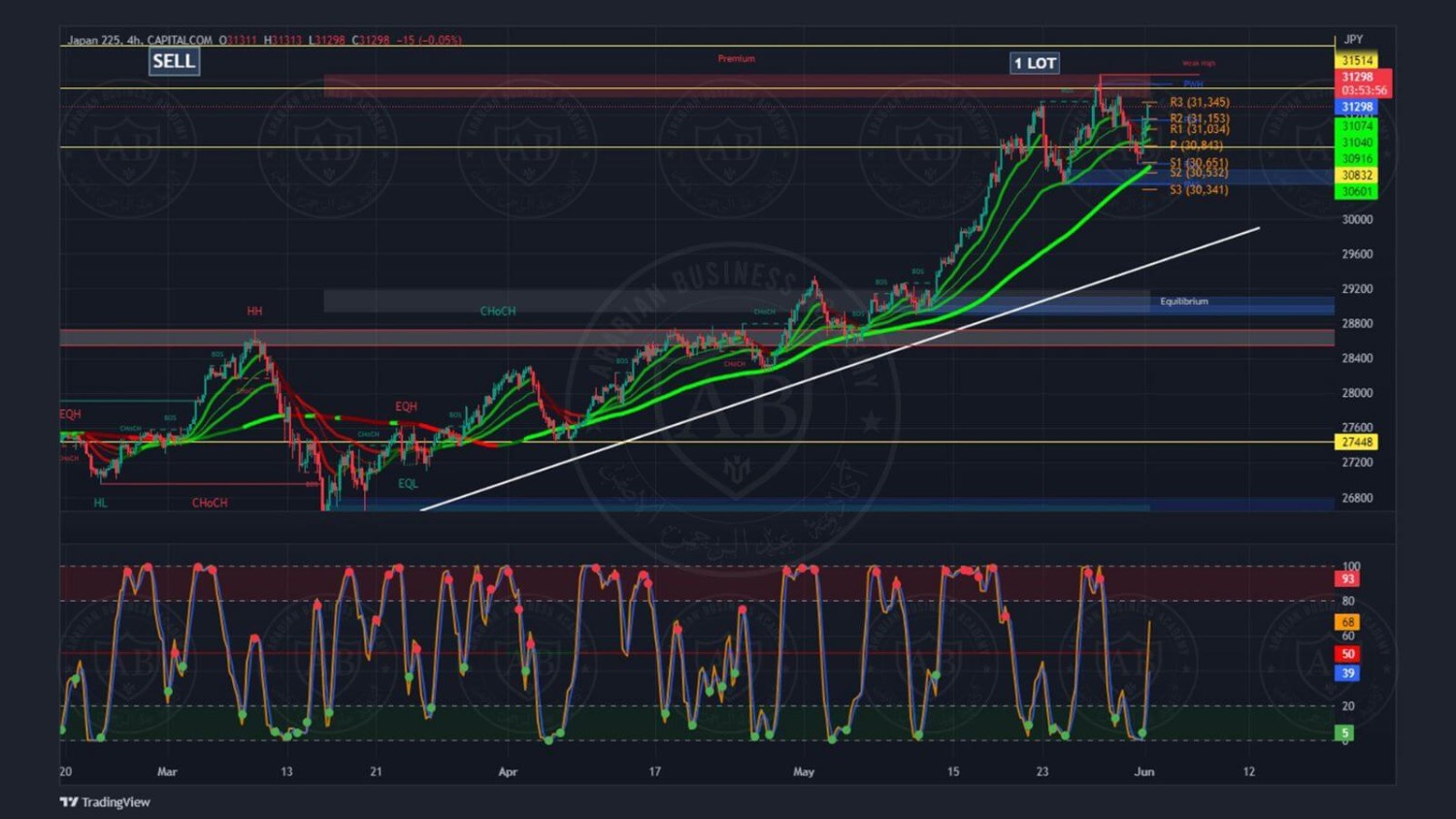The width and height of the screenshot is (1456, 819).
Task: Click the 30000 price axis value
Action: 1357,219
